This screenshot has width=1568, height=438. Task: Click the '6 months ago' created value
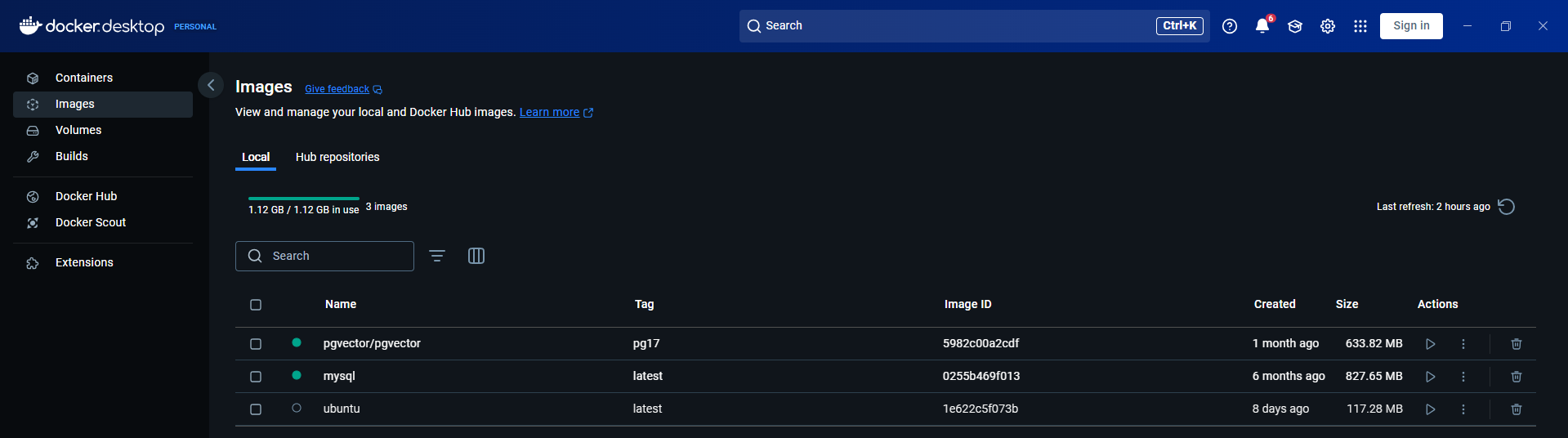[1289, 376]
